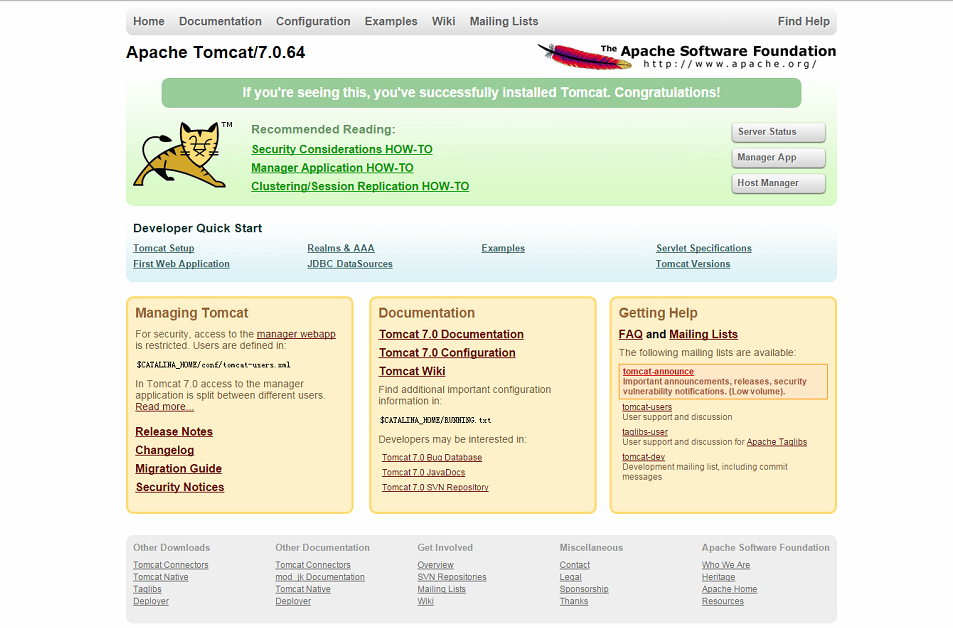The width and height of the screenshot is (953, 628).
Task: Open the Host Manager button
Action: coord(778,183)
